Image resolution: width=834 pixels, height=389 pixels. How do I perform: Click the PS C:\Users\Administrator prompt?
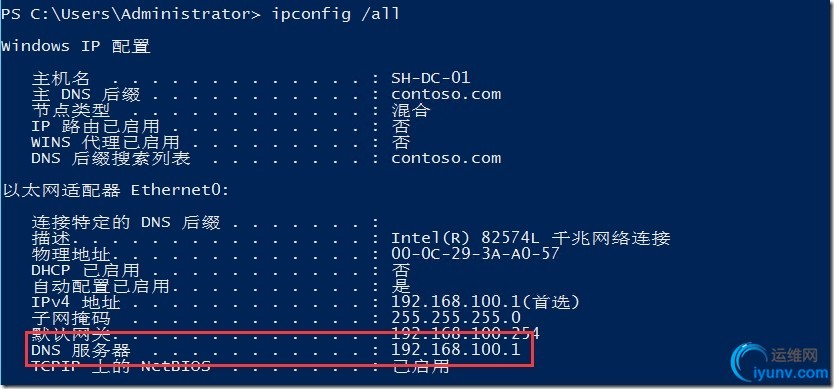coord(130,14)
